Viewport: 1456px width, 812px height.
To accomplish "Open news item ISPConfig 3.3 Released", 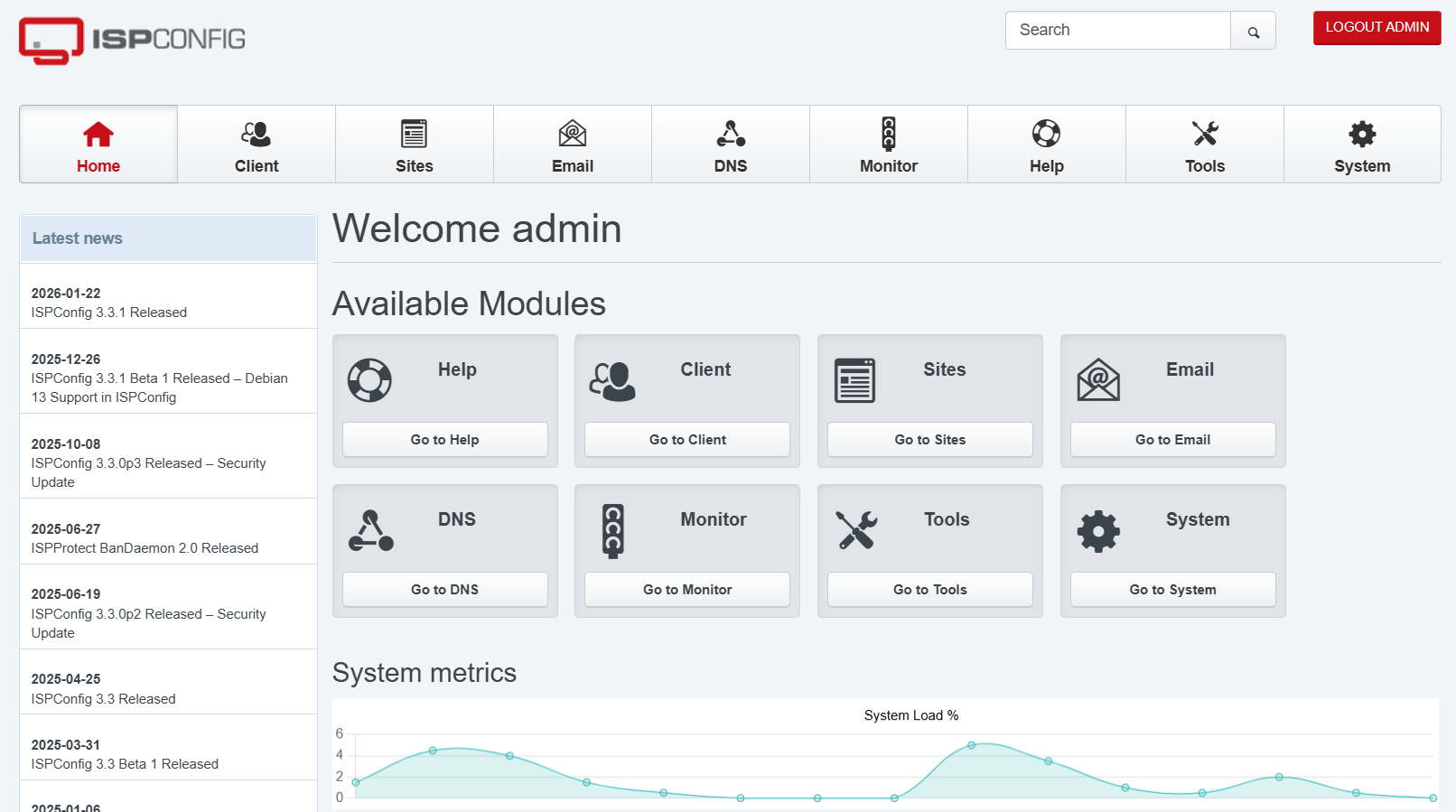I will tap(104, 699).
